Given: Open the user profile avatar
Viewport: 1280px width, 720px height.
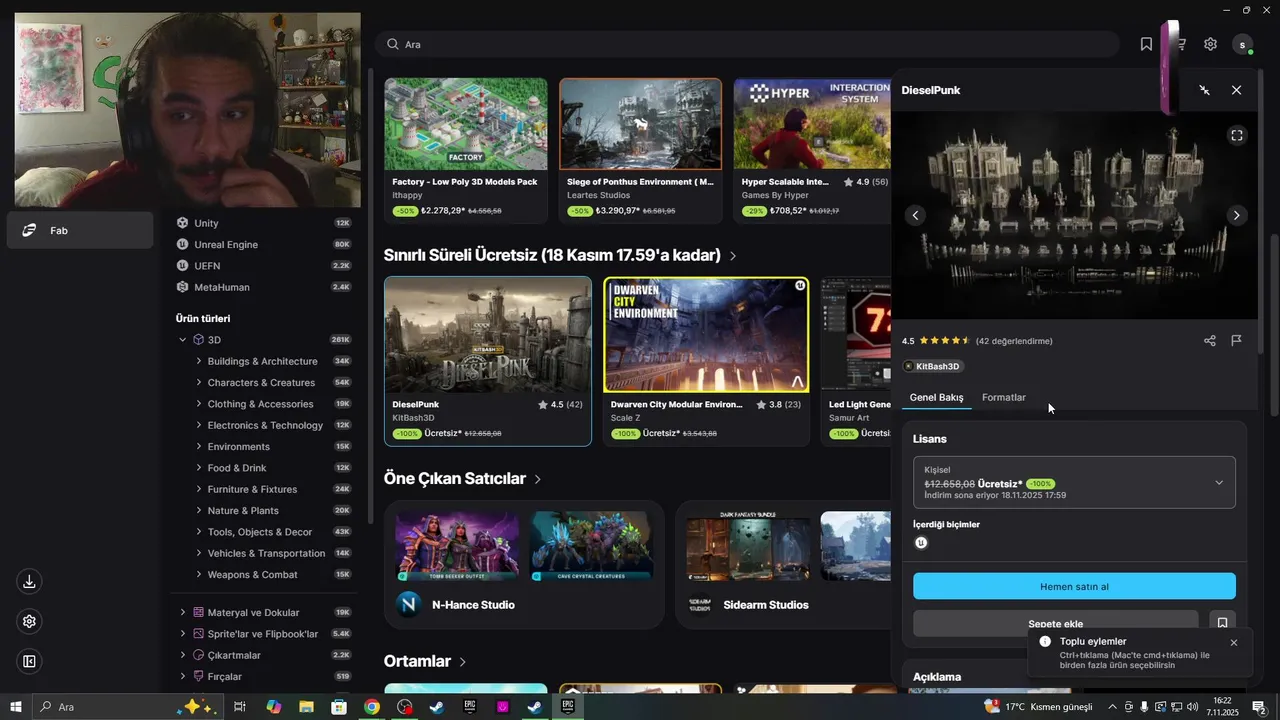Looking at the screenshot, I should tap(1243, 44).
